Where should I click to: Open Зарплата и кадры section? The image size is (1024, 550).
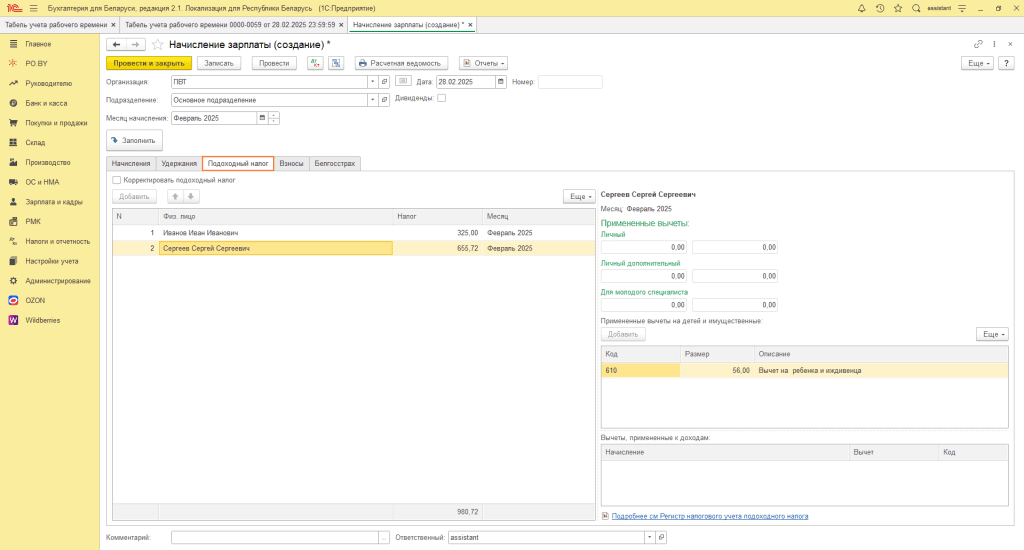point(54,202)
